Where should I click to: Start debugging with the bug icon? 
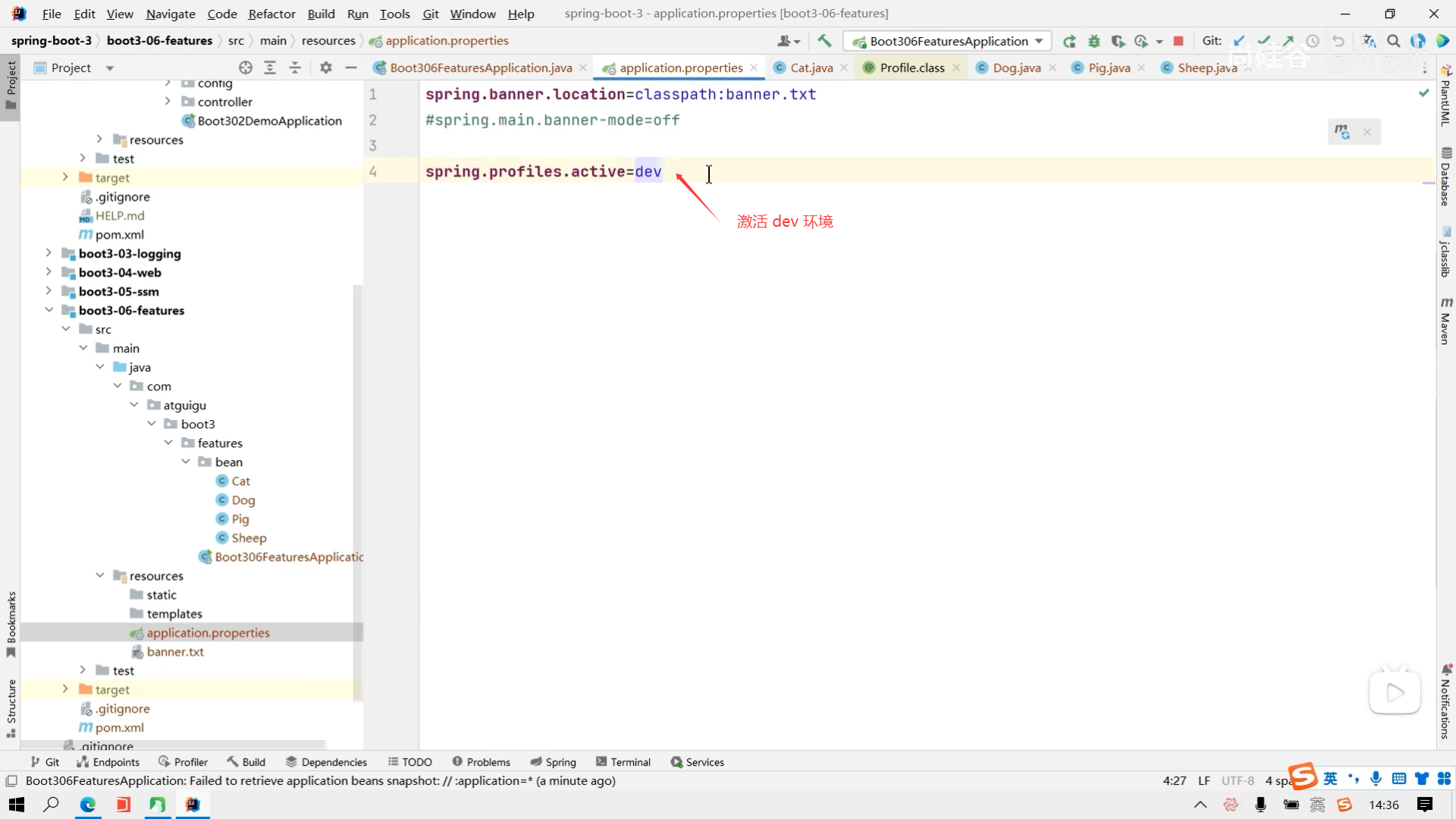pyautogui.click(x=1094, y=41)
